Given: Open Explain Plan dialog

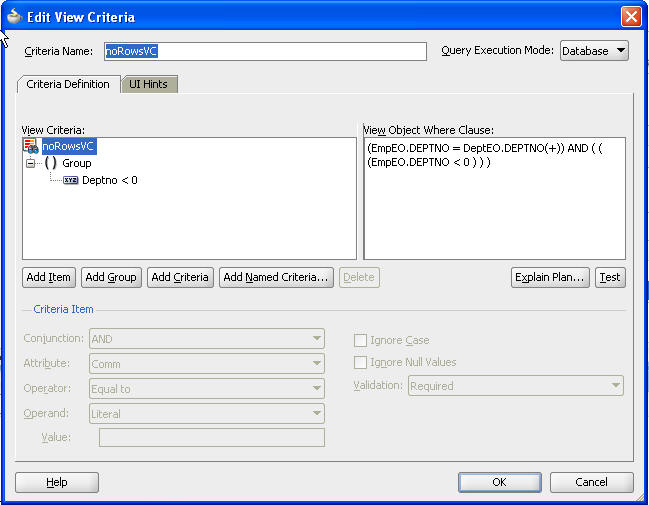Looking at the screenshot, I should click(550, 277).
